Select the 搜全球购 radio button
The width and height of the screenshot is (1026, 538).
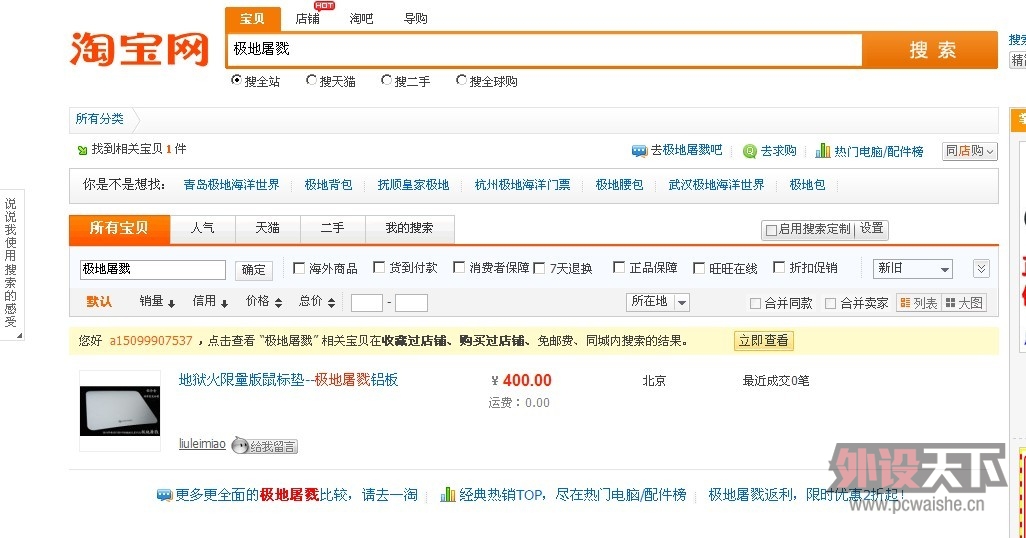point(461,80)
